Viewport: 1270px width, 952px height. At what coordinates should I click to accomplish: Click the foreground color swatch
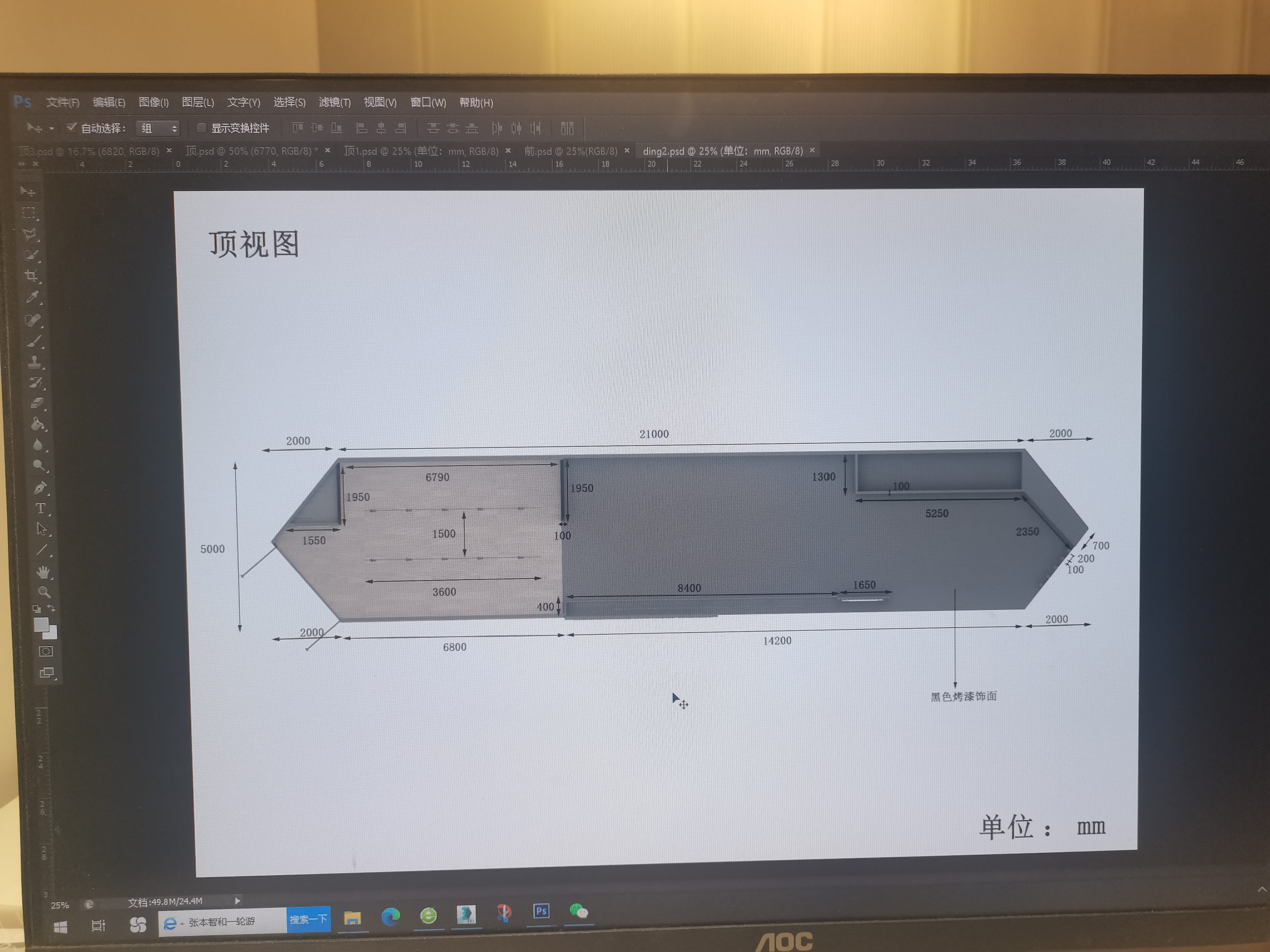41,624
